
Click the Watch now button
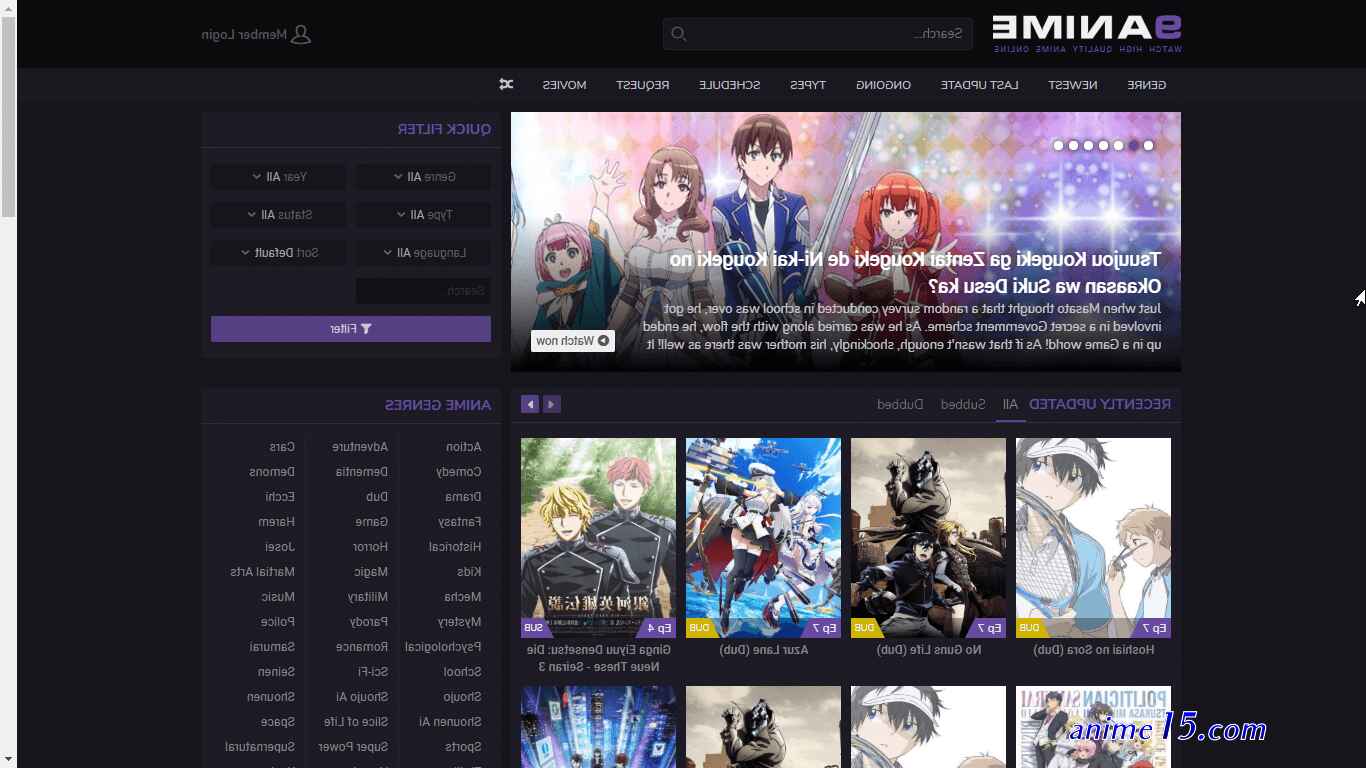click(x=573, y=341)
